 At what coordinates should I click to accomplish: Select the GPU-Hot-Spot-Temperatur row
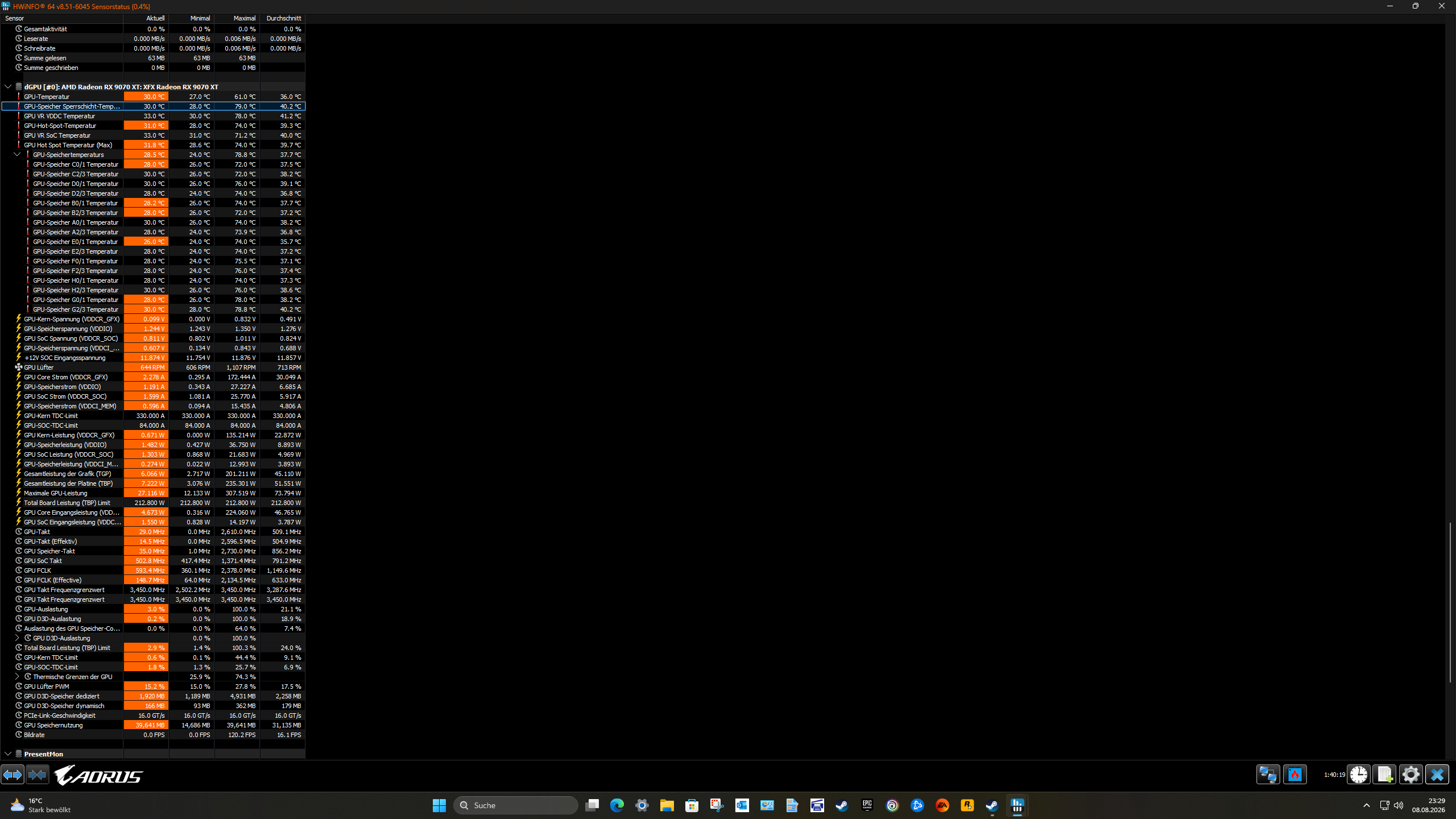[153, 126]
